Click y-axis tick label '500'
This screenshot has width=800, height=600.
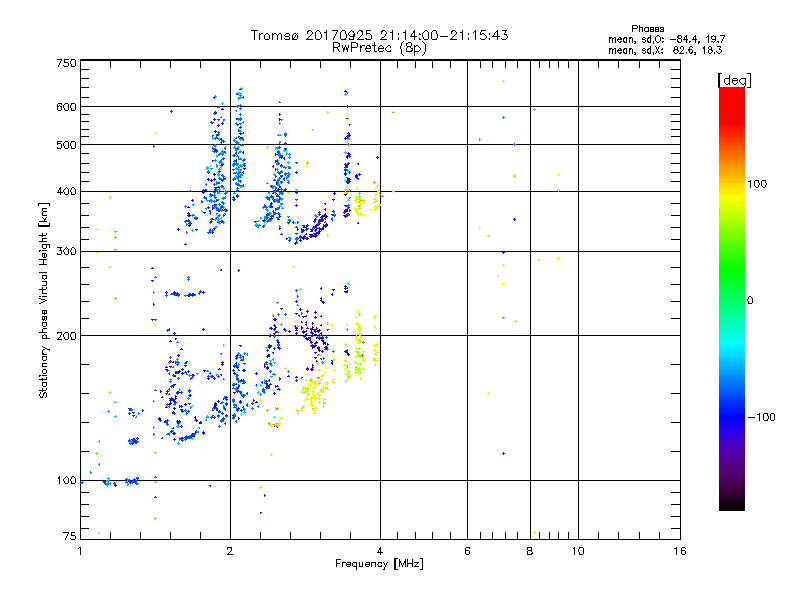coord(66,145)
